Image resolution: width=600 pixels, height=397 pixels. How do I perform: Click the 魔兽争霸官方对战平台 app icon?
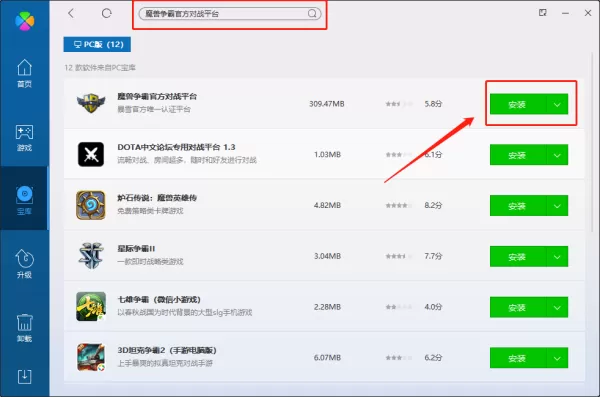click(x=91, y=103)
